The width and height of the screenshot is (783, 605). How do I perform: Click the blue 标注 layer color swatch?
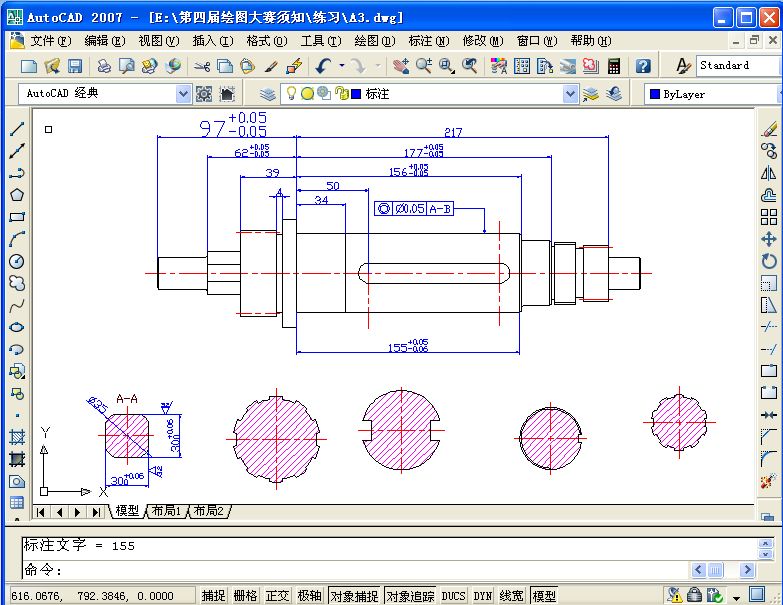pos(356,94)
